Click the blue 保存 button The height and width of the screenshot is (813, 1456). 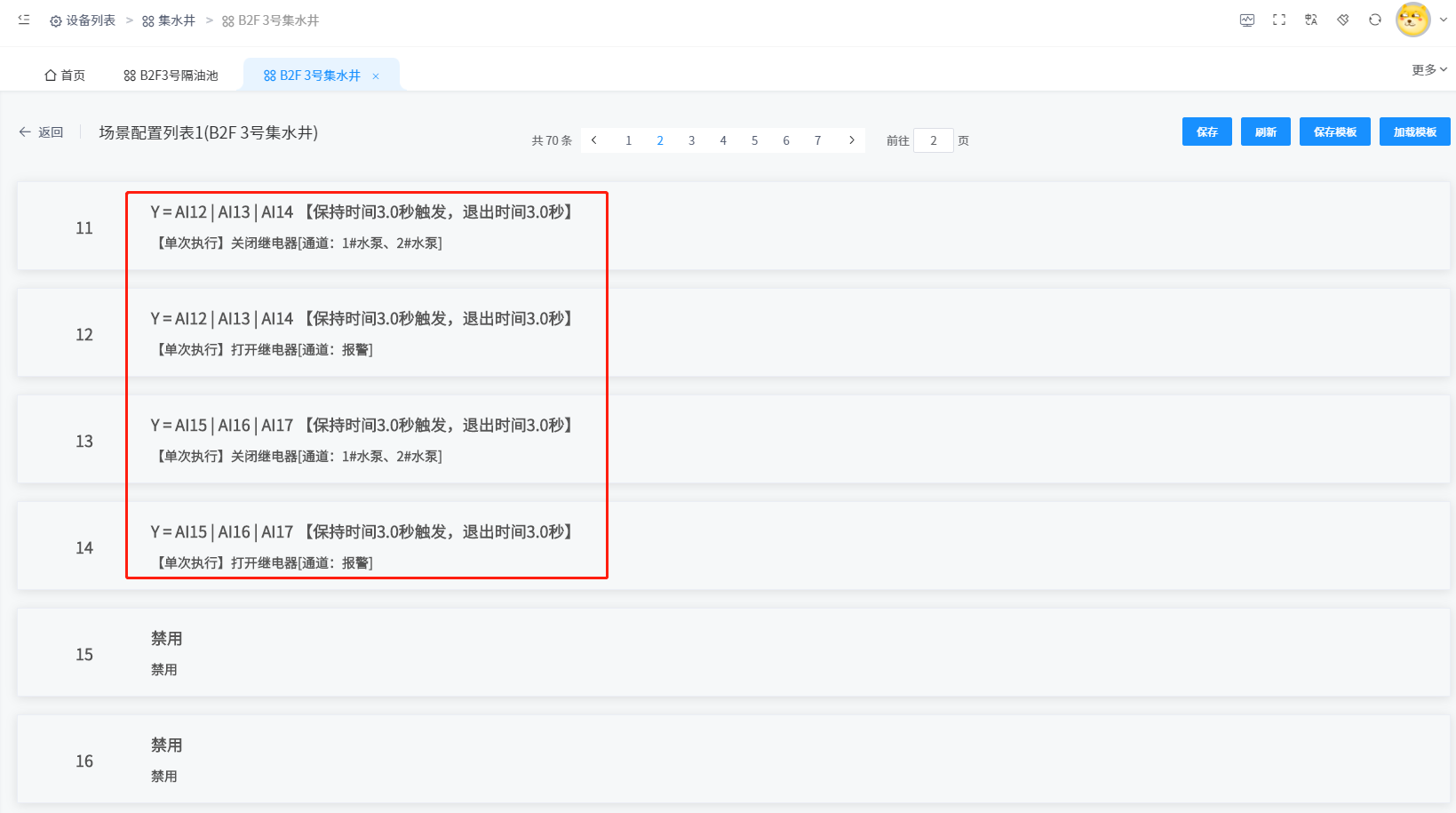click(x=1206, y=132)
